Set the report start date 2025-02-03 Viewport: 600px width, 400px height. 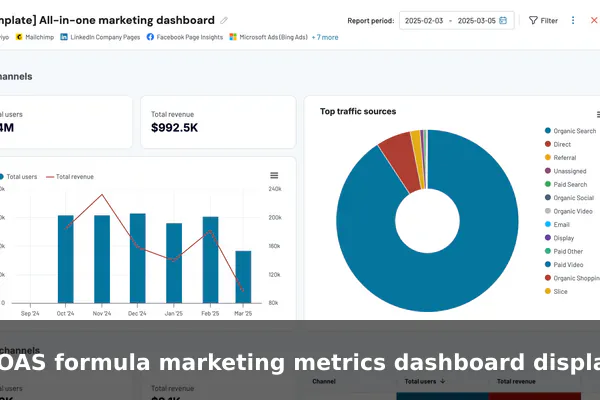tap(424, 21)
